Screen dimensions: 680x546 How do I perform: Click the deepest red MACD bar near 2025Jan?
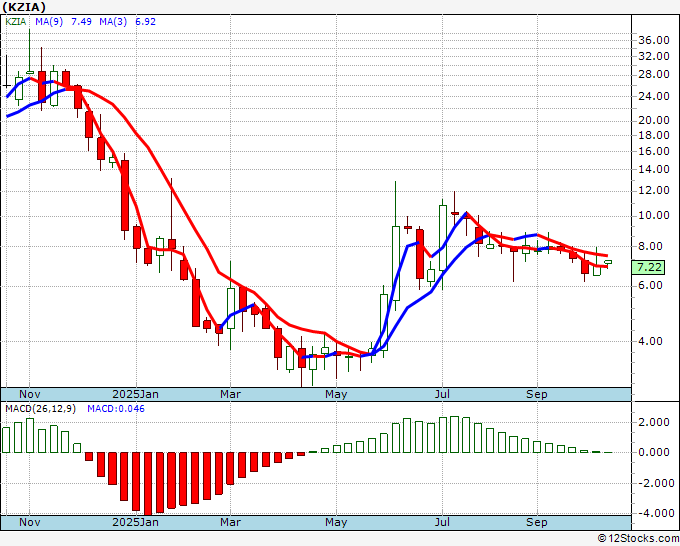click(148, 484)
